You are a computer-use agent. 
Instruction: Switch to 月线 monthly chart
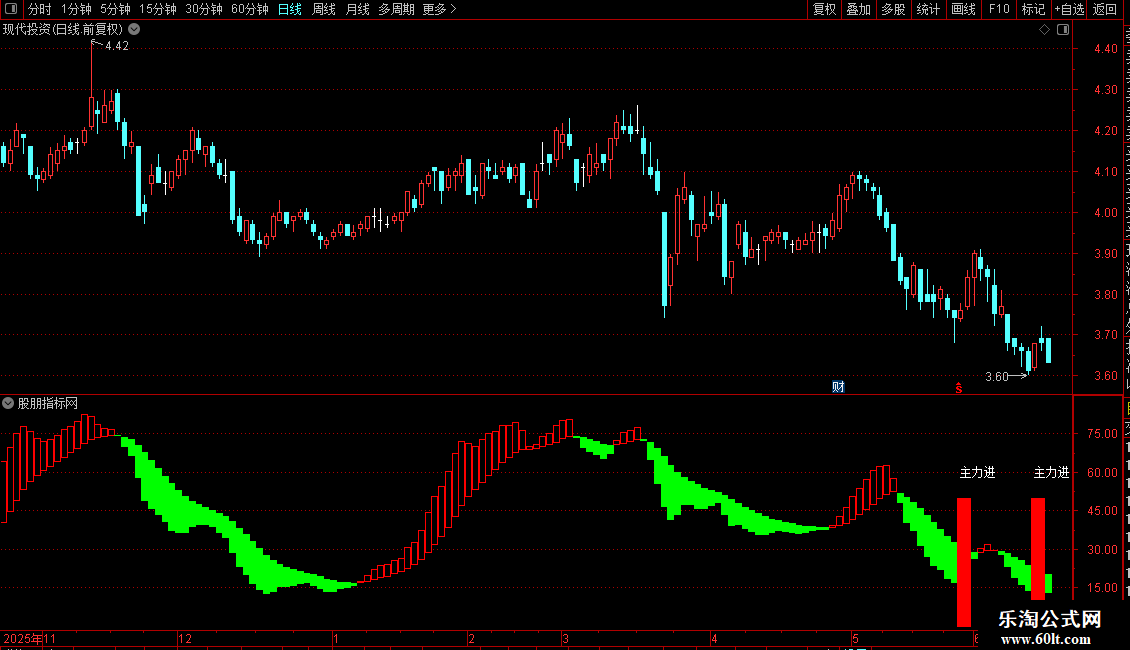click(357, 9)
